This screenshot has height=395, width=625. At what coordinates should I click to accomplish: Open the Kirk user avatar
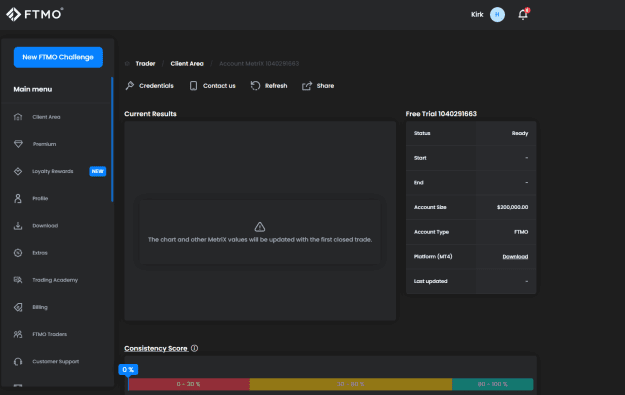[x=497, y=15]
